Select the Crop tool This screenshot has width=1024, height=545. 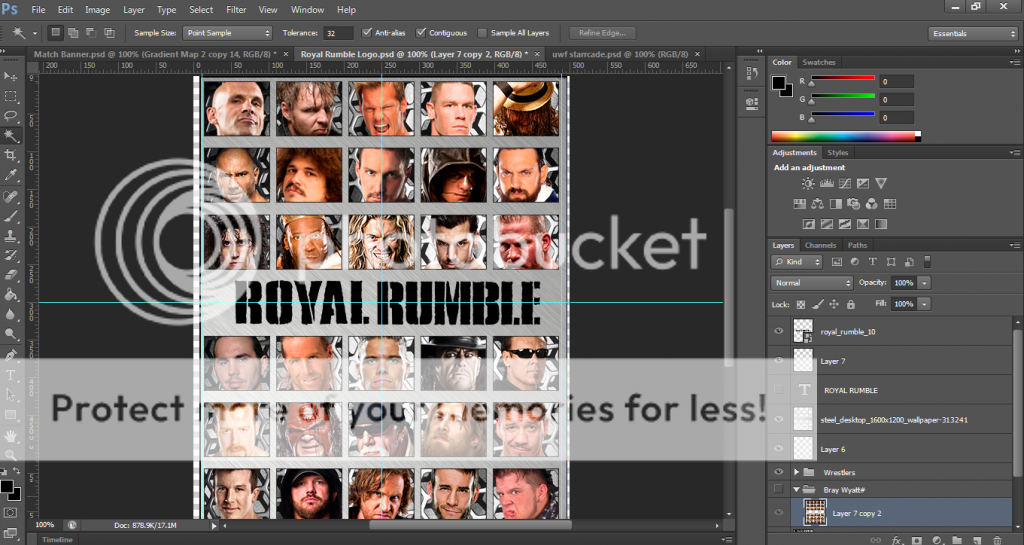[11, 156]
